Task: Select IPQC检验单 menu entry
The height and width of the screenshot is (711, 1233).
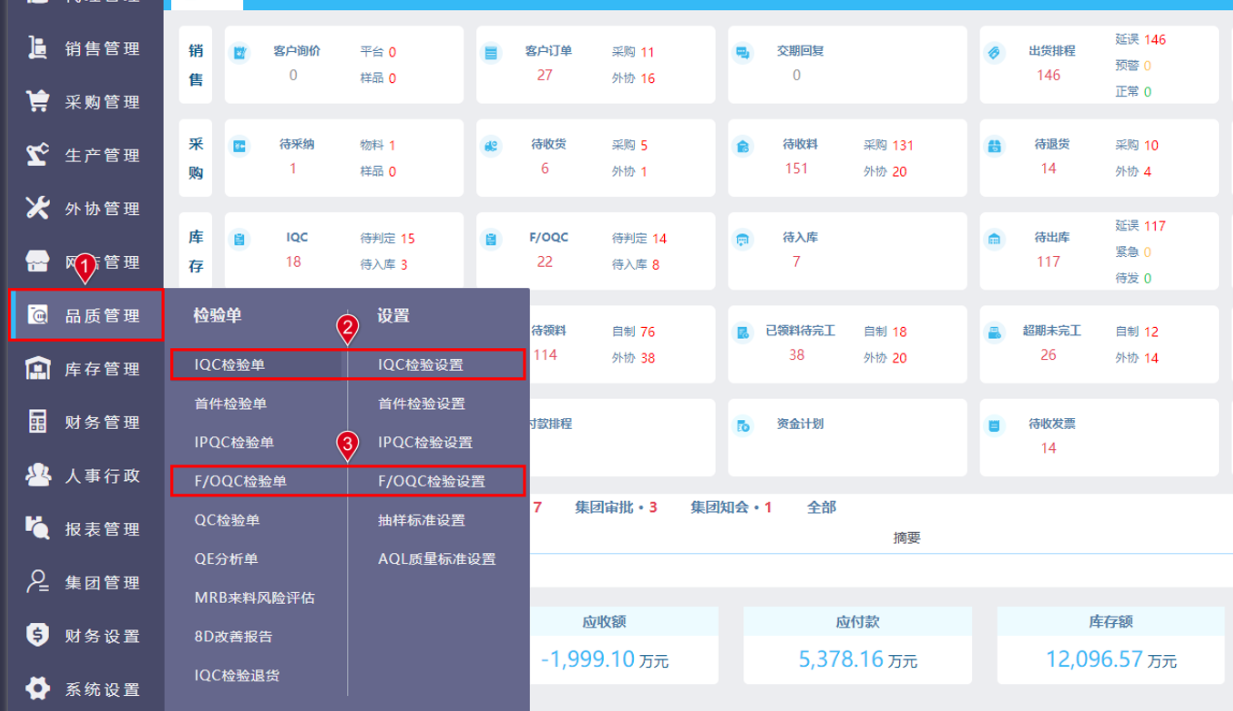Action: pos(234,442)
